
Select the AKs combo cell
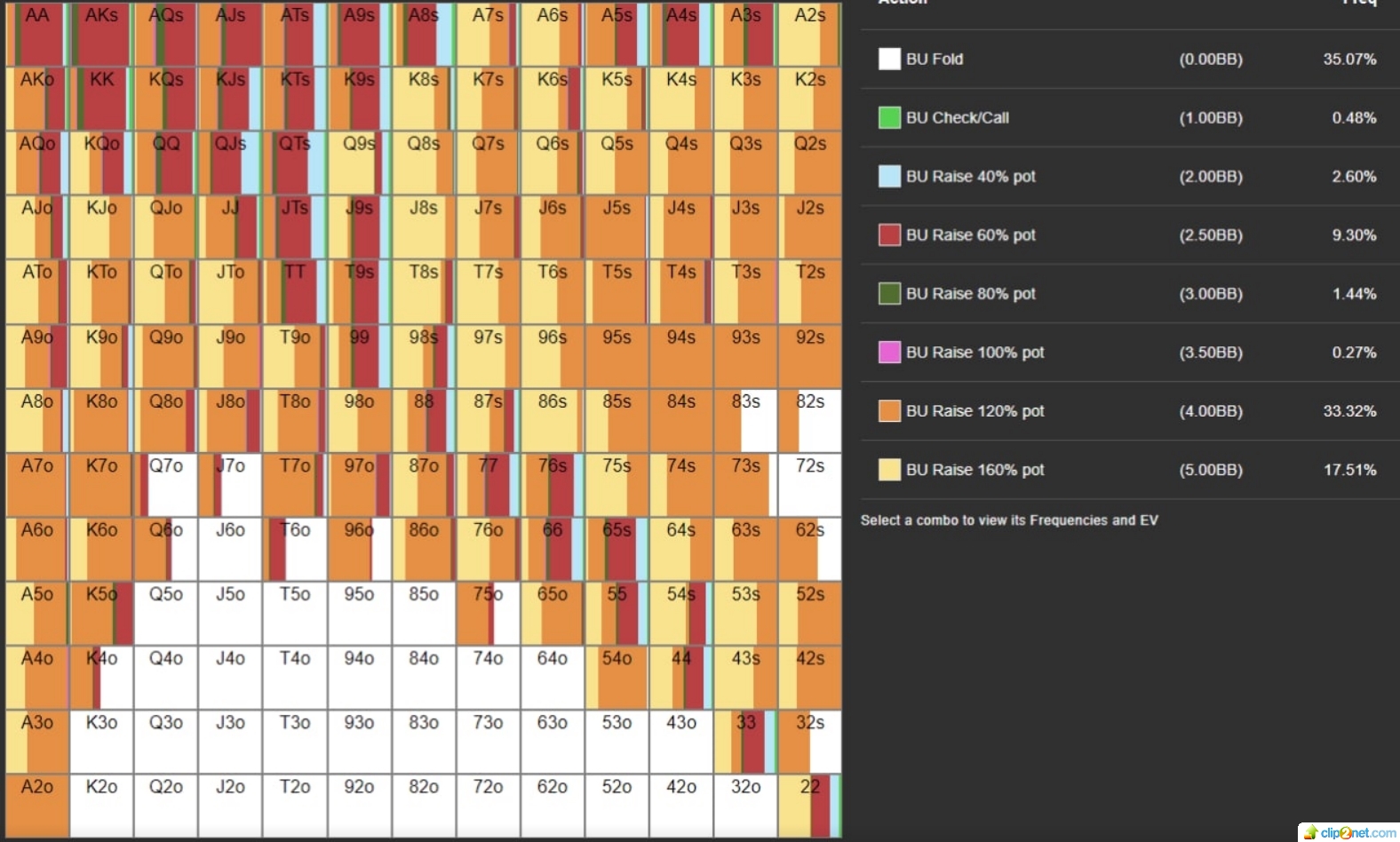pyautogui.click(x=101, y=34)
